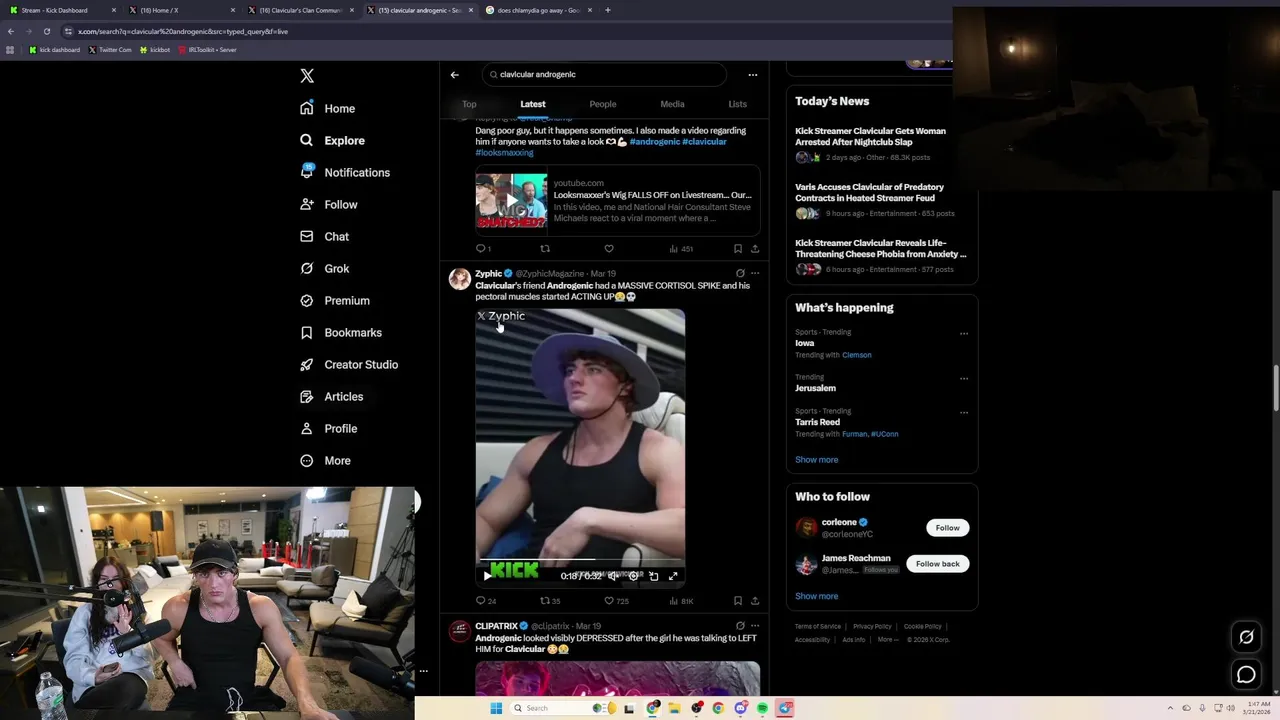Switch to does chlamydia go away tab
Screen dimensions: 1280x720
pyautogui.click(x=540, y=10)
